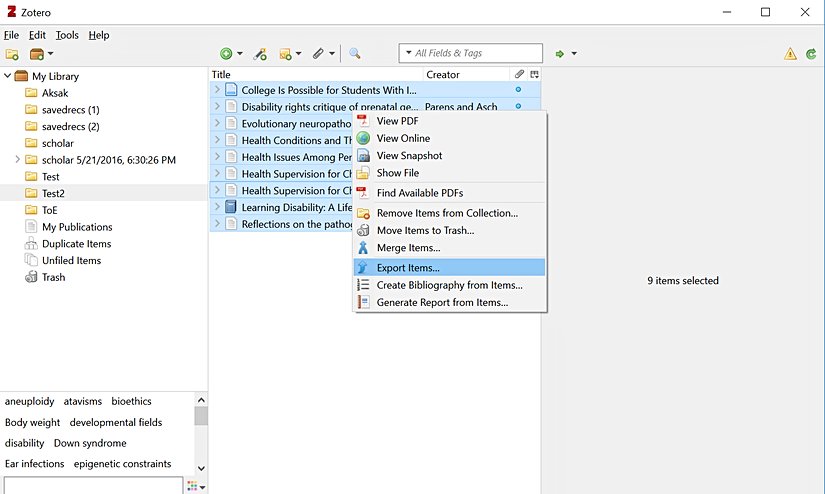The image size is (825, 494).
Task: Click the sync error warning icon
Action: point(790,54)
